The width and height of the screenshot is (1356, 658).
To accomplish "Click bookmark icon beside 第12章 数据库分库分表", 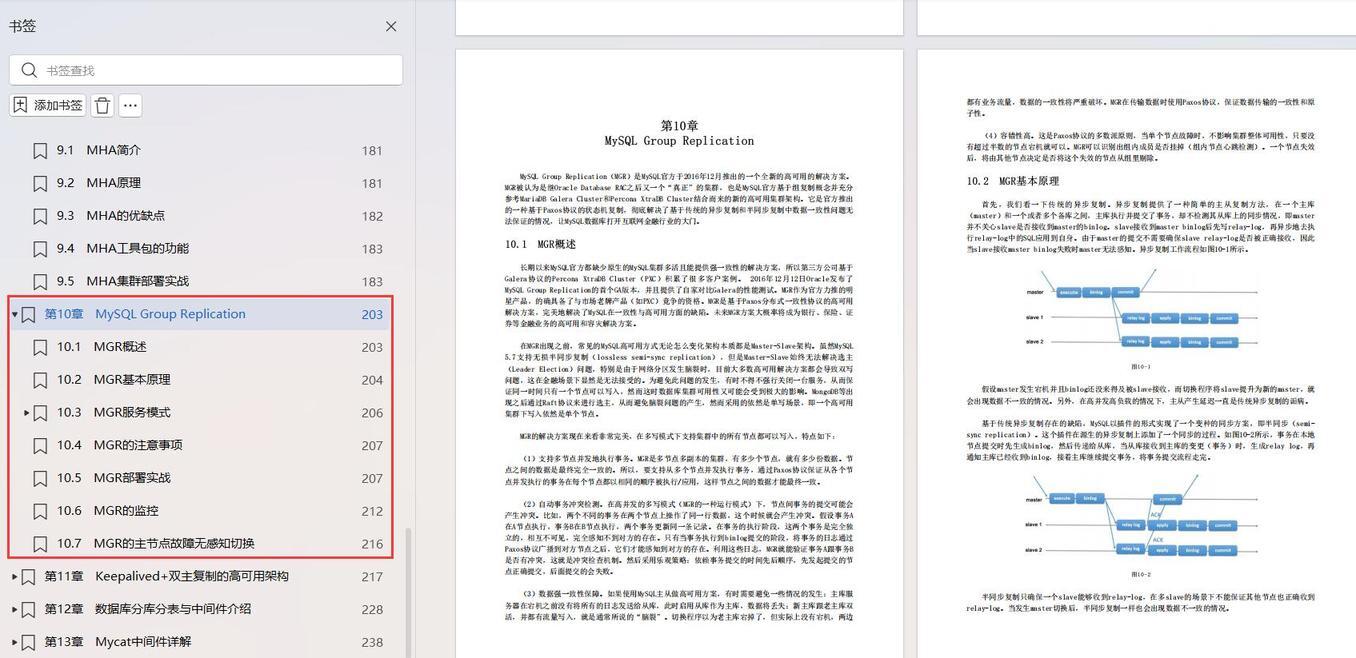I will tap(28, 609).
